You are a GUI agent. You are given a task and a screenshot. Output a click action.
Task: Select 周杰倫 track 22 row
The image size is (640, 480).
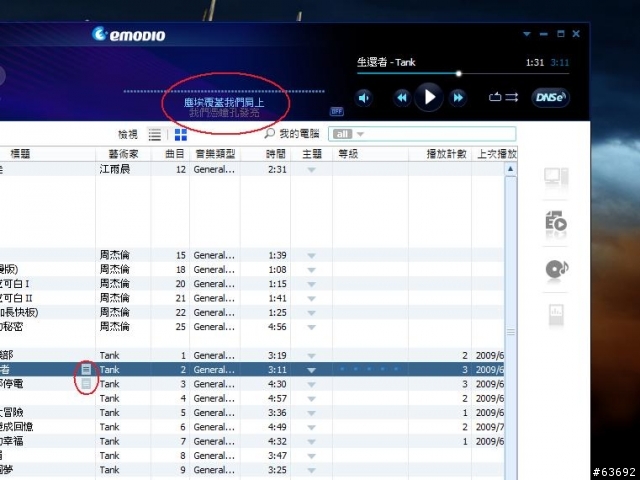click(252, 312)
